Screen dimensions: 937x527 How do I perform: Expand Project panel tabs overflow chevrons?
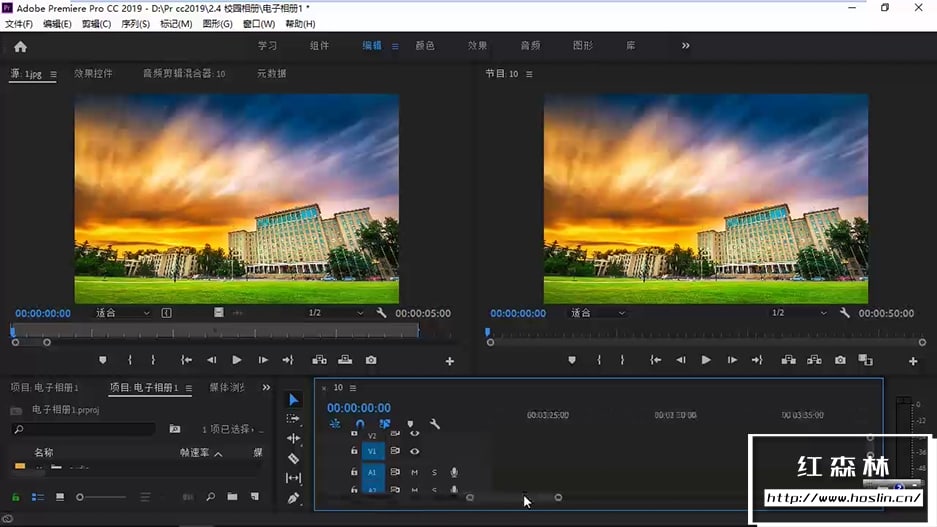pos(266,387)
